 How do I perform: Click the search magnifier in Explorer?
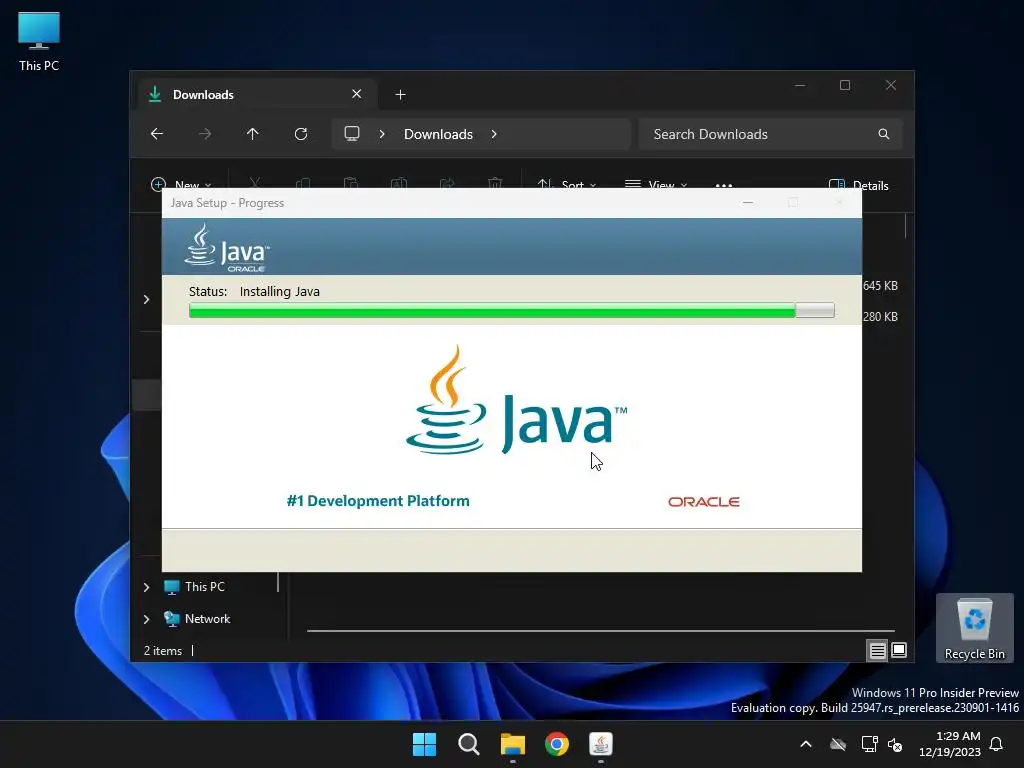point(884,134)
